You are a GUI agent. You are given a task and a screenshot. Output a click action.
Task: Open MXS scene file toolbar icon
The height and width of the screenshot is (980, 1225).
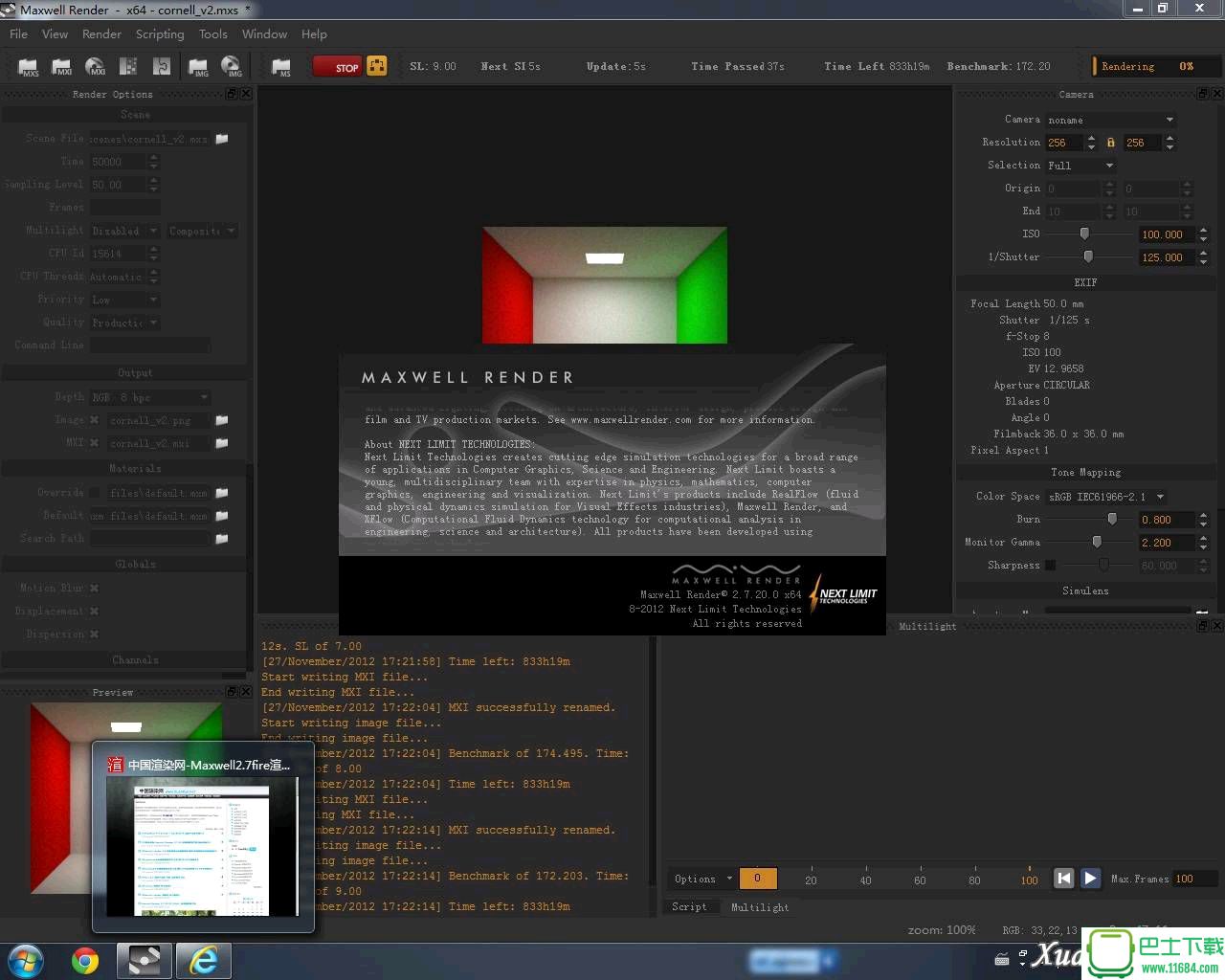tap(29, 66)
